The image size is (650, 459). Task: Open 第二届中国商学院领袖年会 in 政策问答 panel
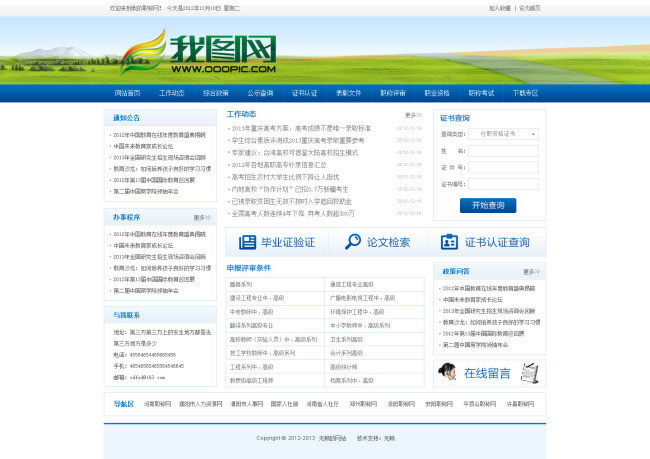coord(475,345)
